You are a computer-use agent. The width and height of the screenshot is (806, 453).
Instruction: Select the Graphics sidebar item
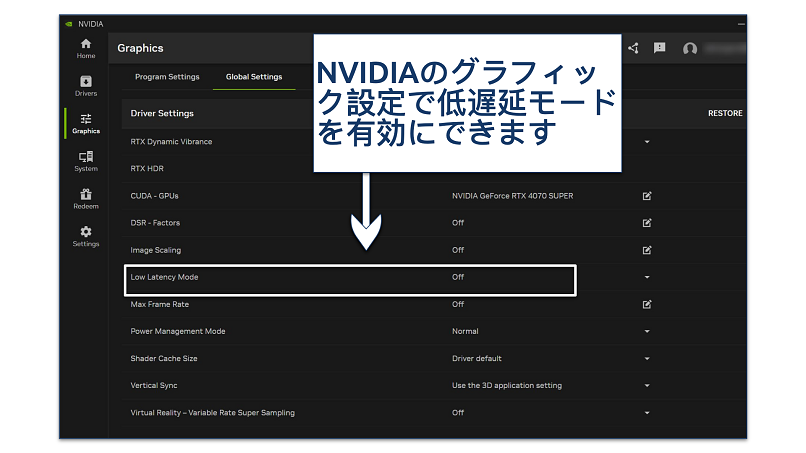coord(86,124)
